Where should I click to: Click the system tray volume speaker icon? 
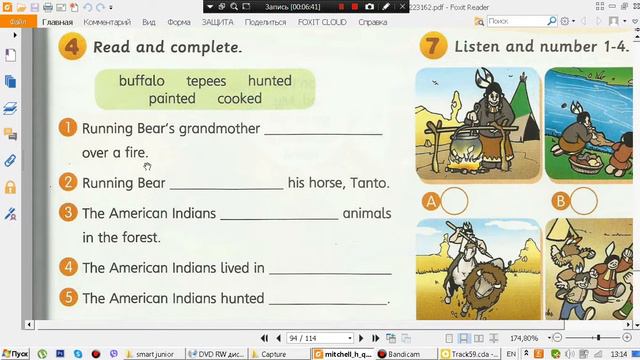coord(570,354)
